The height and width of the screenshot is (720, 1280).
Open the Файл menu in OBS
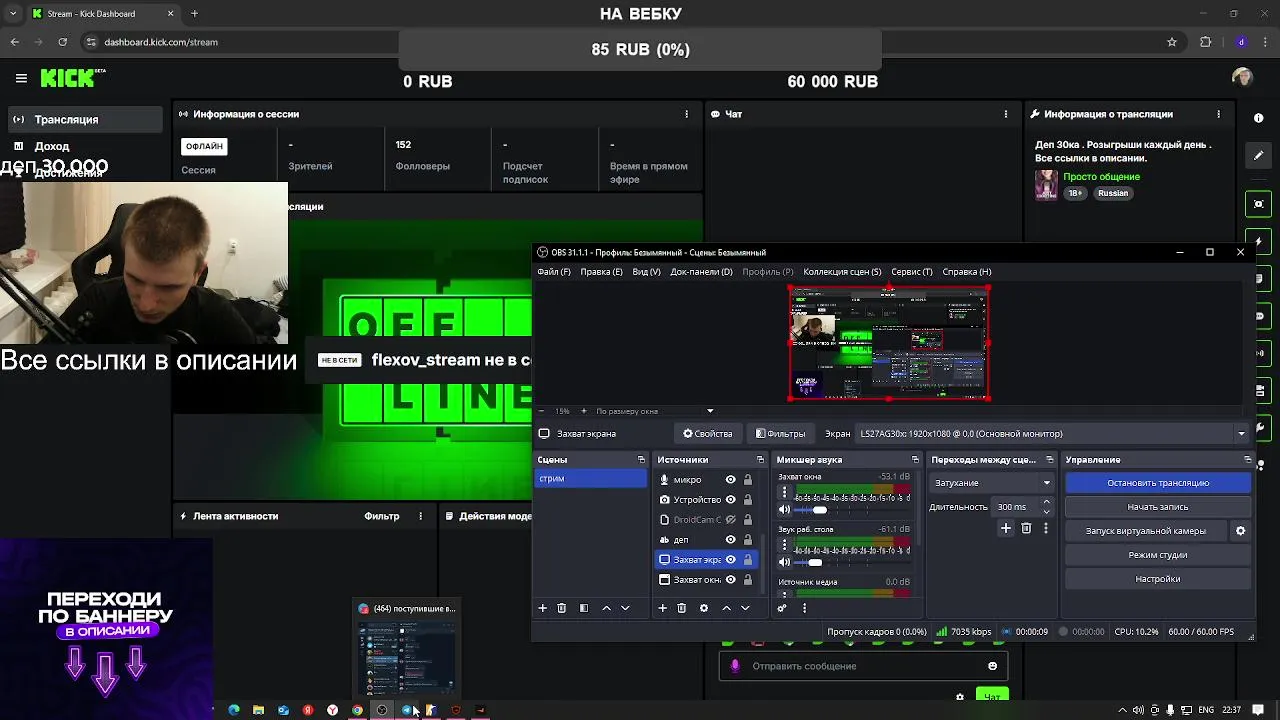tap(554, 272)
